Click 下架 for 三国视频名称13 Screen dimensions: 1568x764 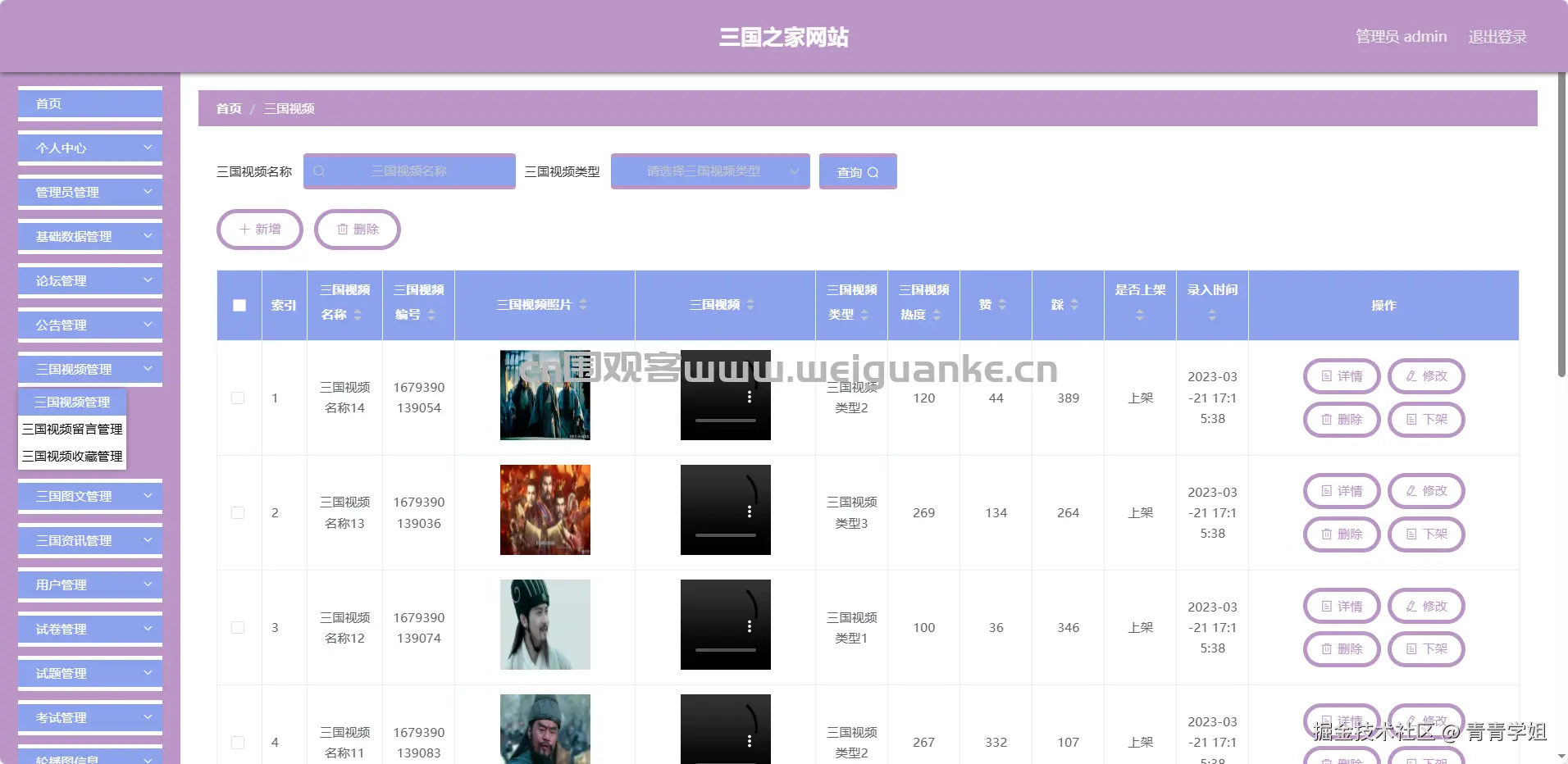coord(1426,534)
